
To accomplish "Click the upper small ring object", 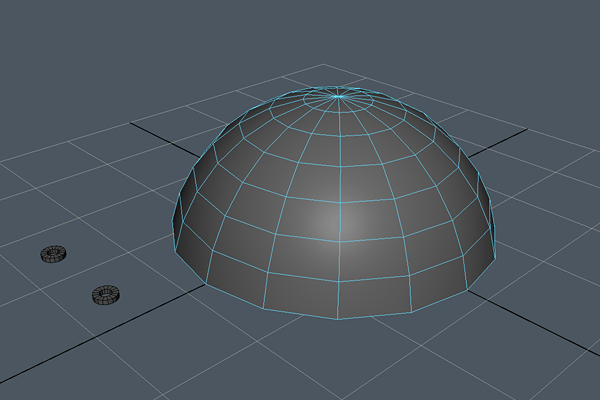I will pyautogui.click(x=51, y=254).
